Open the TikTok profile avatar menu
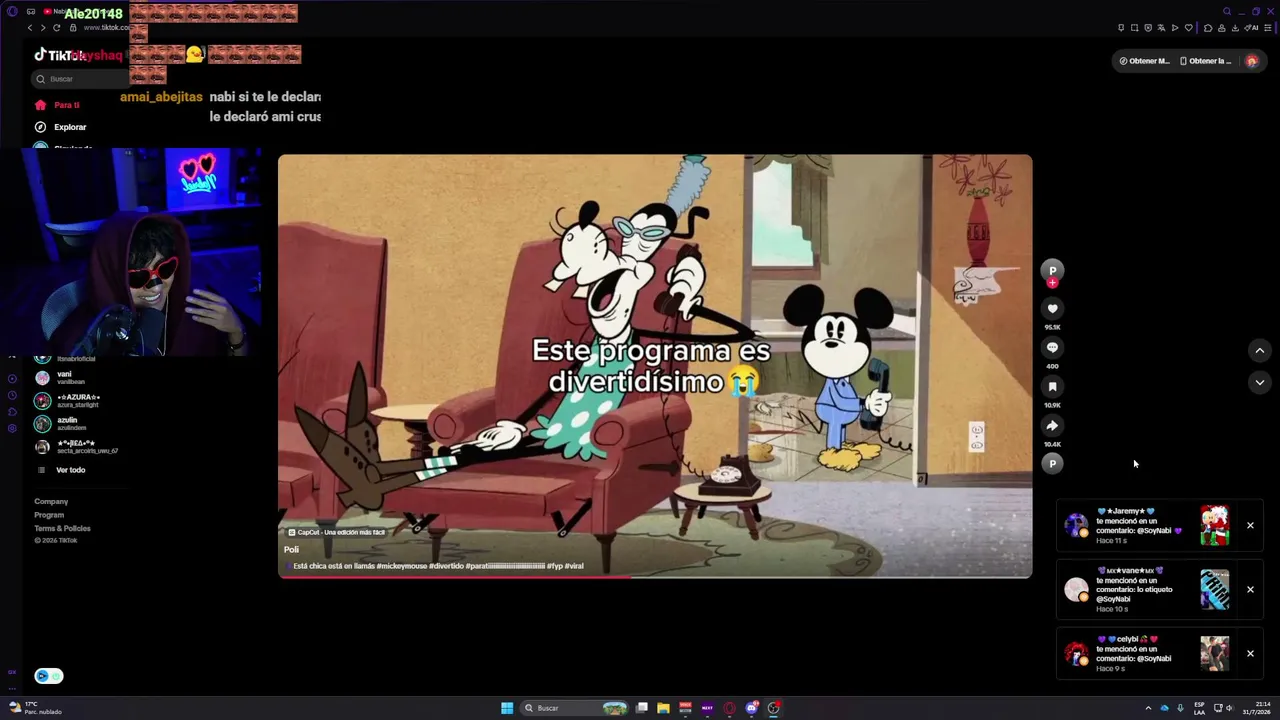1280x720 pixels. pos(1252,61)
